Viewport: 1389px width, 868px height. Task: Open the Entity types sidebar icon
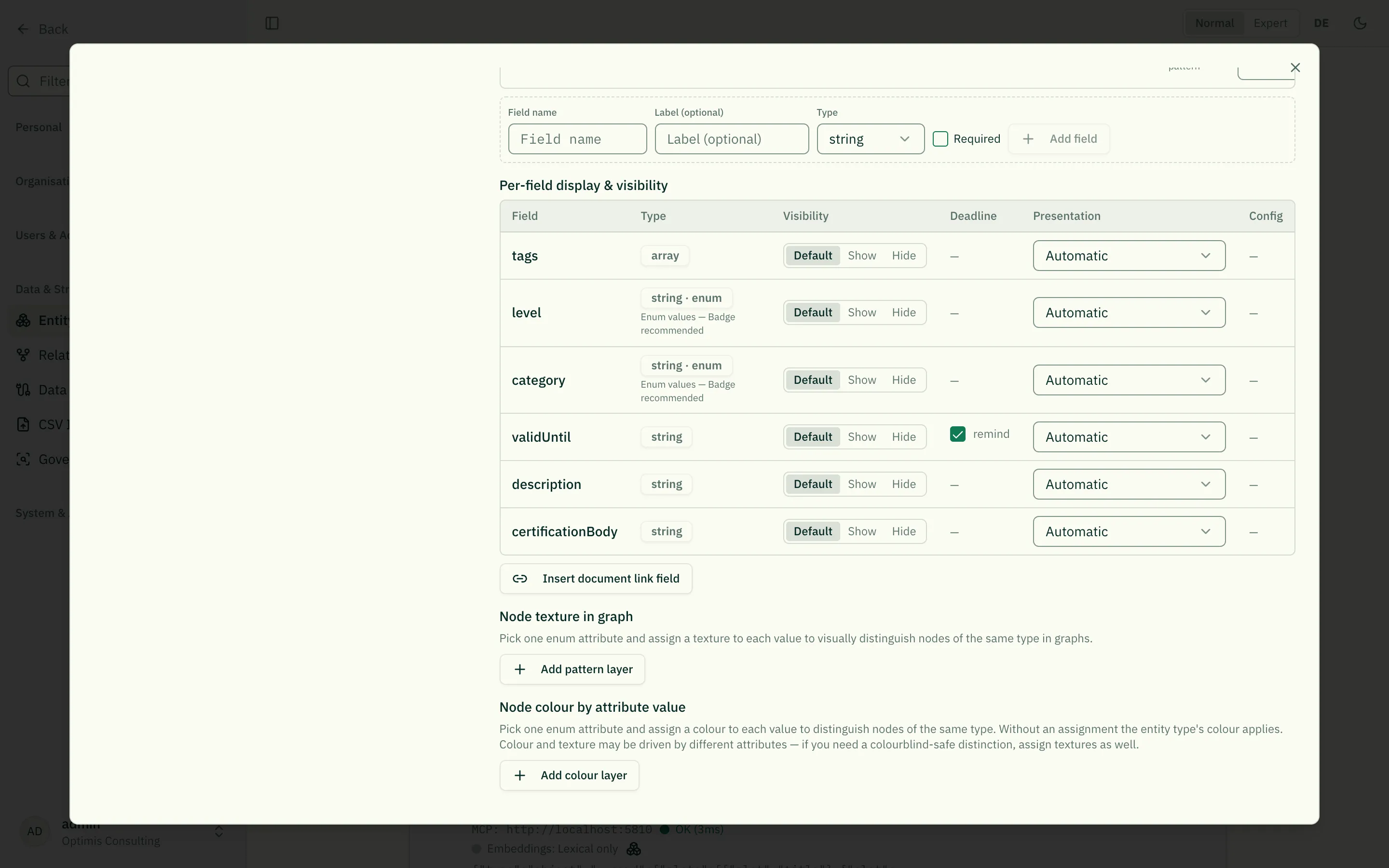pos(23,320)
